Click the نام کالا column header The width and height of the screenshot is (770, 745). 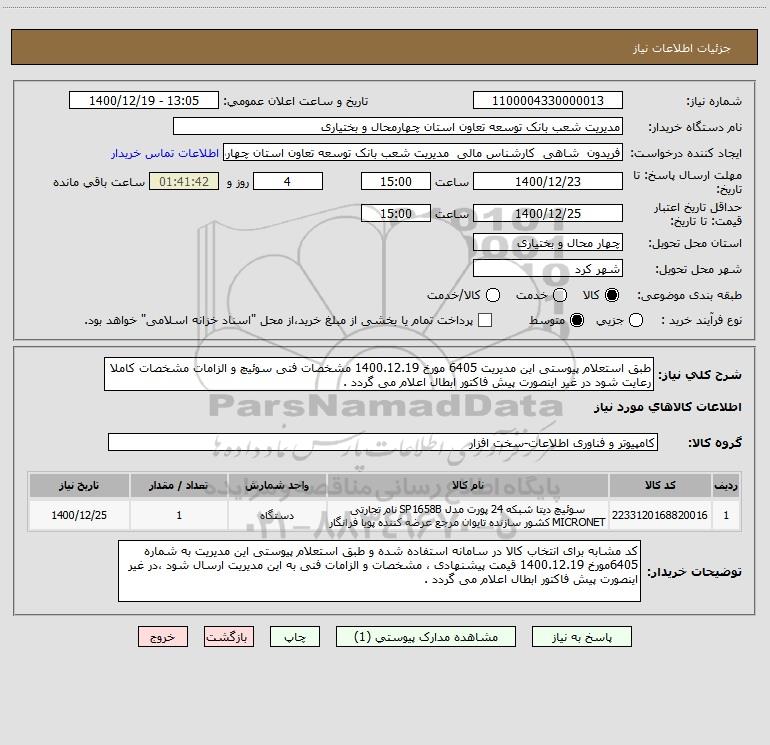coord(468,485)
